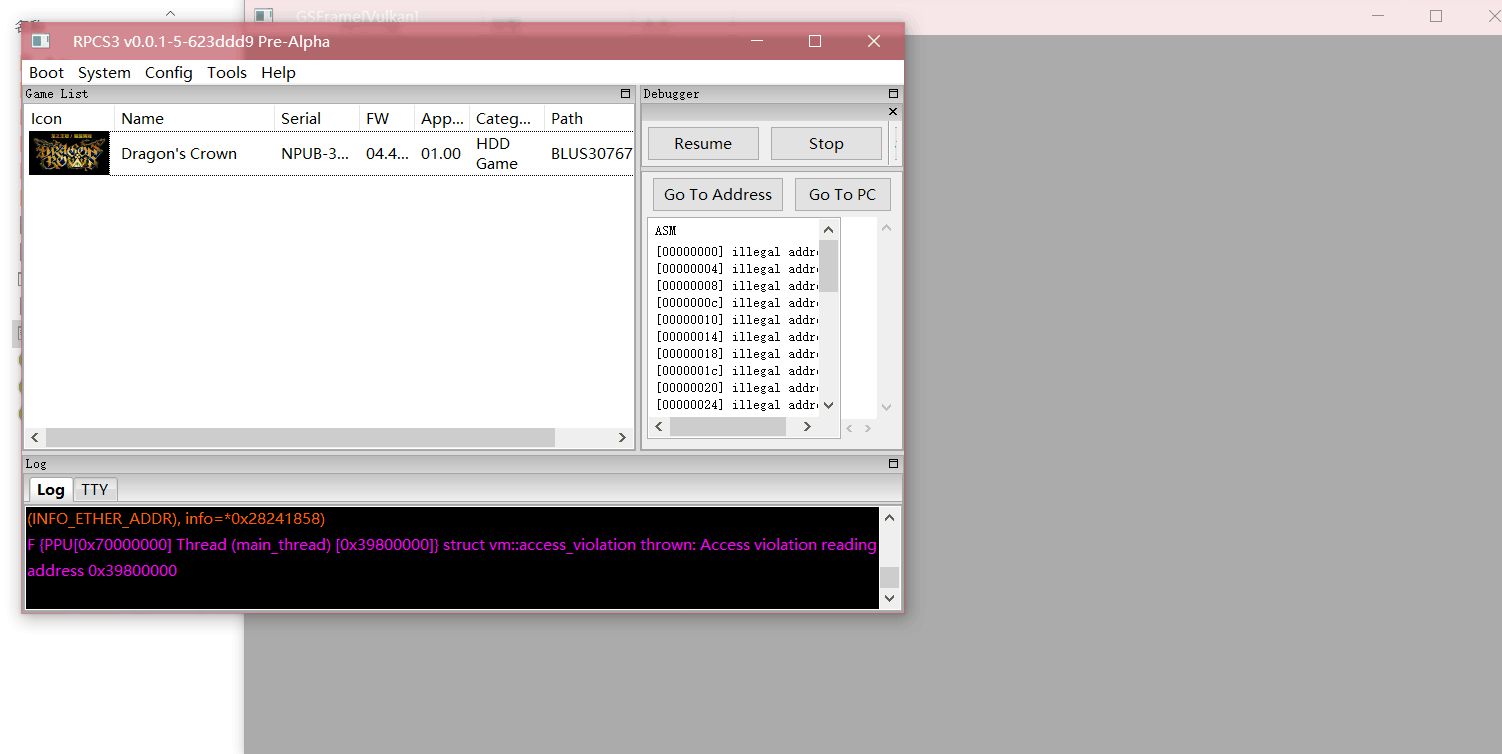The height and width of the screenshot is (754, 1502).
Task: Open the Config menu
Action: [x=168, y=73]
